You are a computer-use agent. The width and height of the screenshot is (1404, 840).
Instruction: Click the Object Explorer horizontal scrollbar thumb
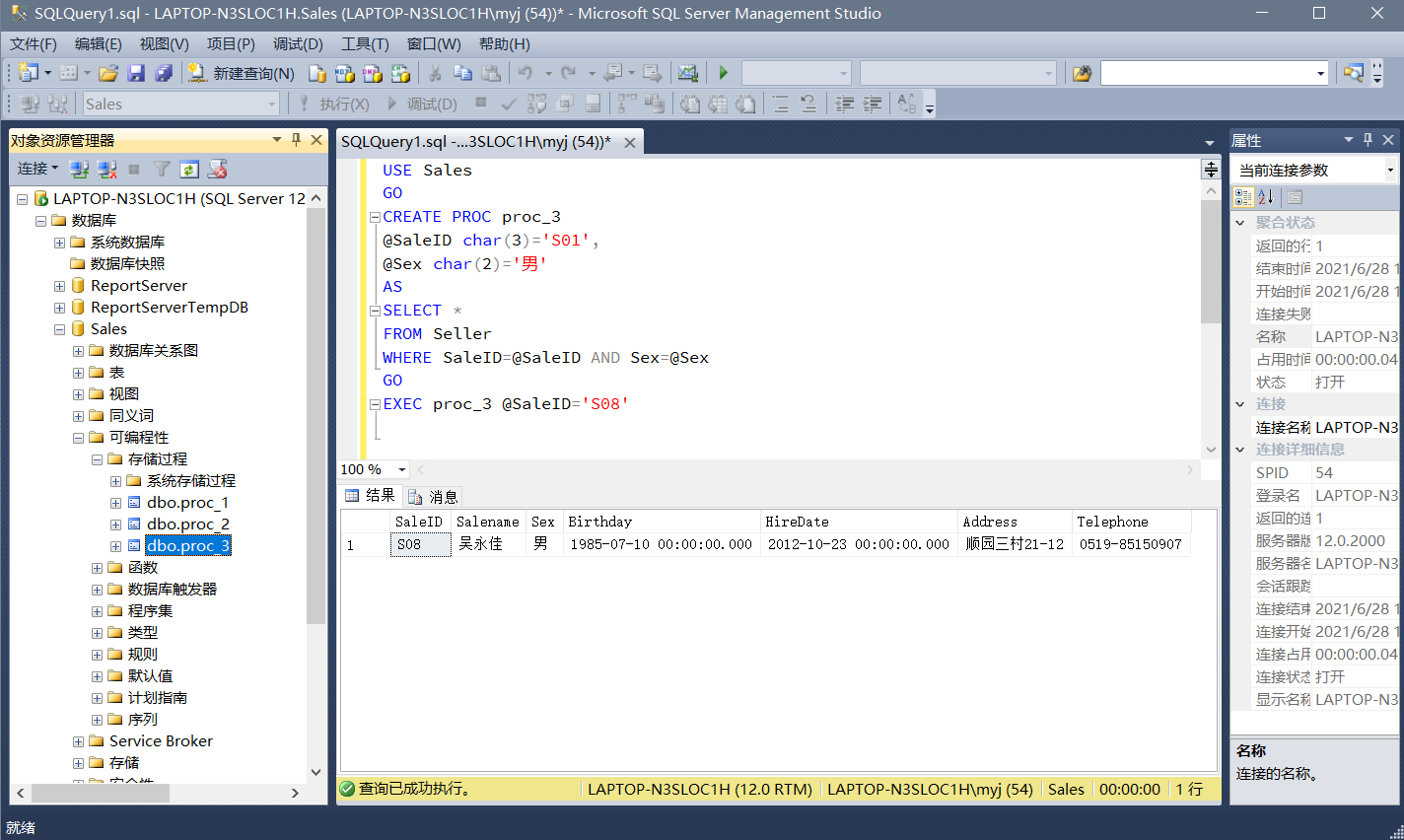pyautogui.click(x=99, y=793)
